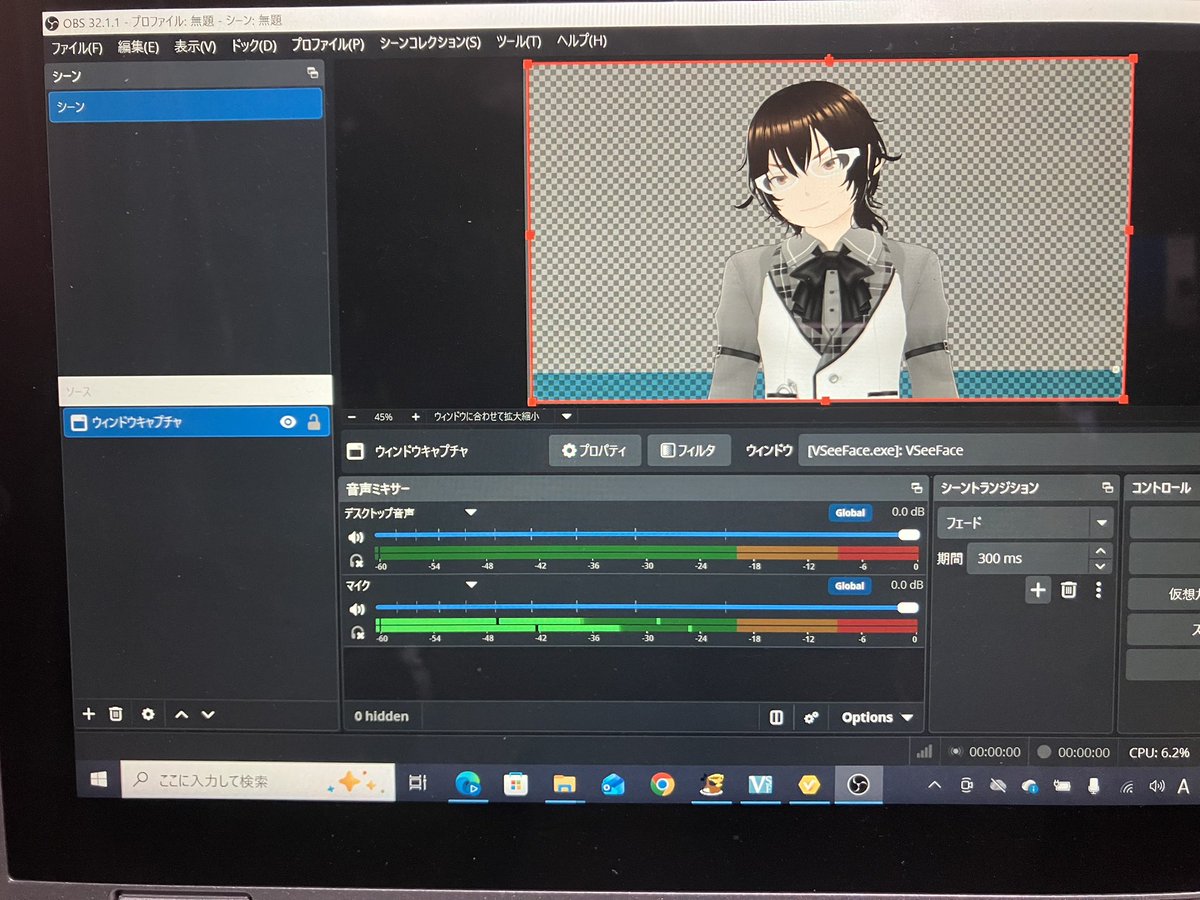1200x900 pixels.
Task: Delete the selected source via trash icon
Action: pos(116,715)
